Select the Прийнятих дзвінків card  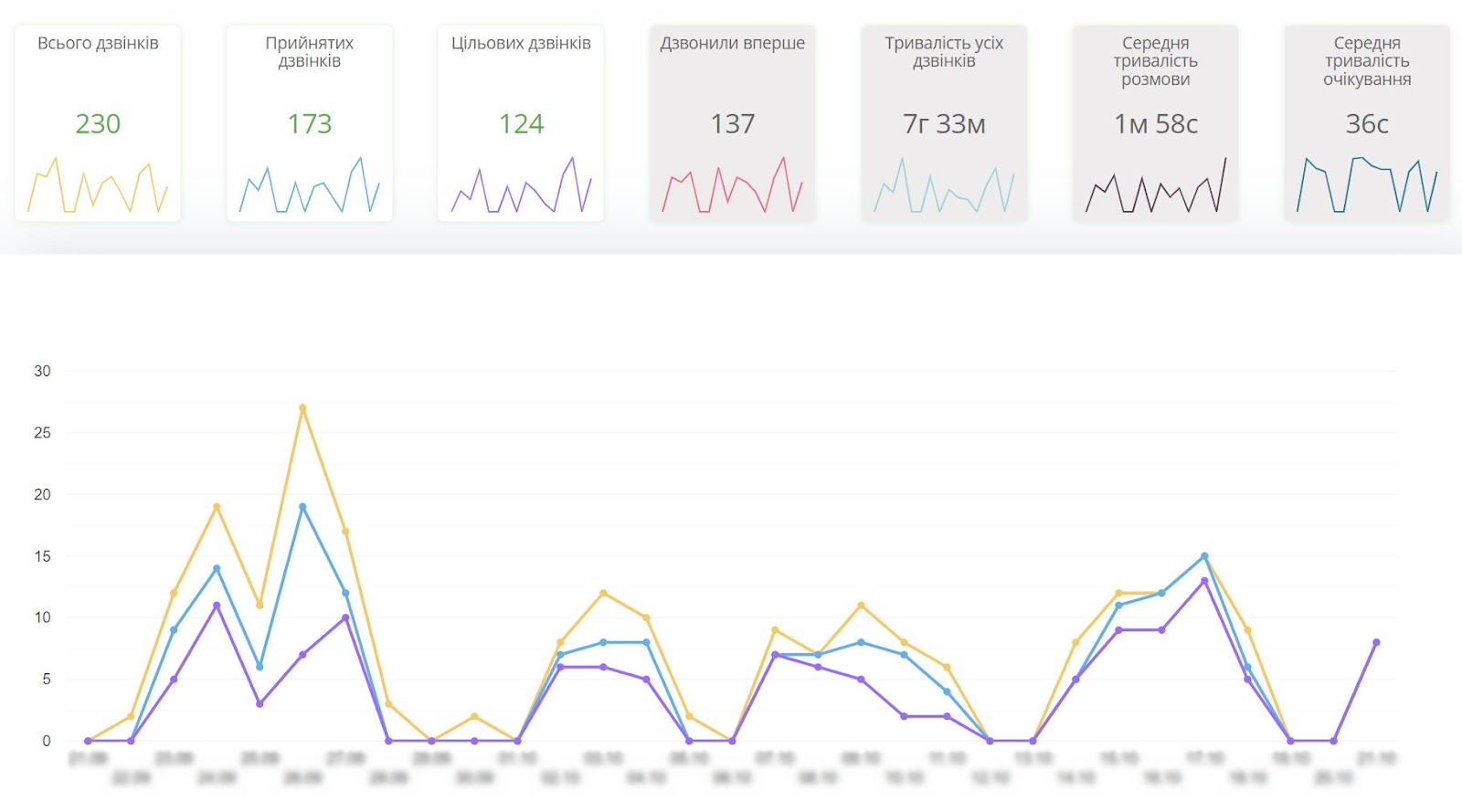tap(310, 123)
